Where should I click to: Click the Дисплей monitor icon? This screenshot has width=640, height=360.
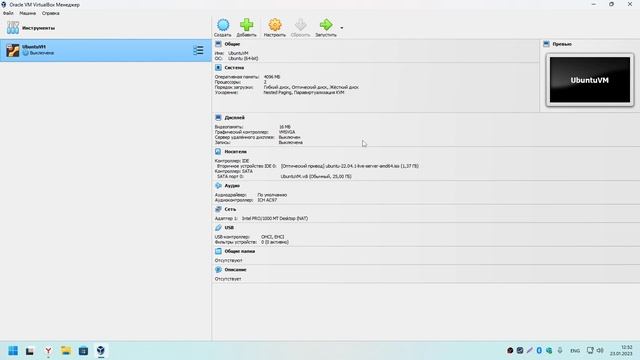[x=218, y=117]
